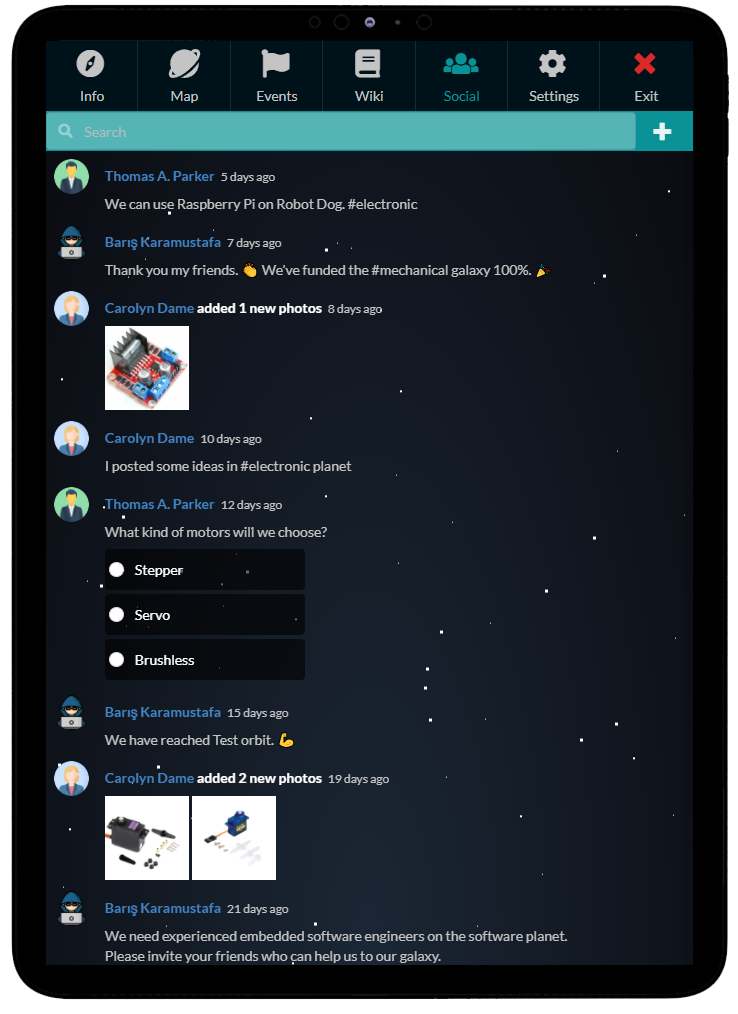Open the Info compass icon

click(90, 63)
